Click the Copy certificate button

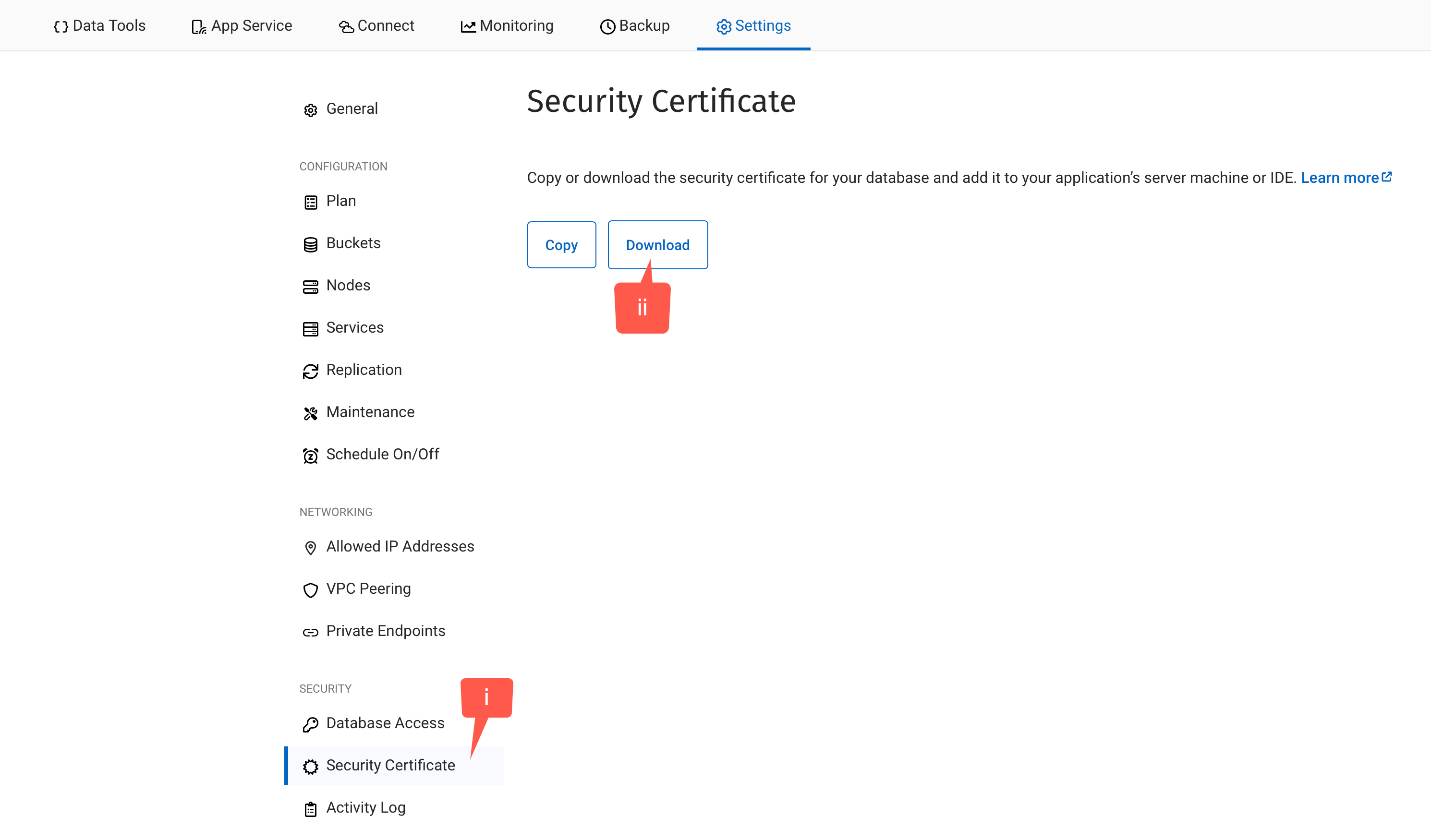pyautogui.click(x=561, y=244)
